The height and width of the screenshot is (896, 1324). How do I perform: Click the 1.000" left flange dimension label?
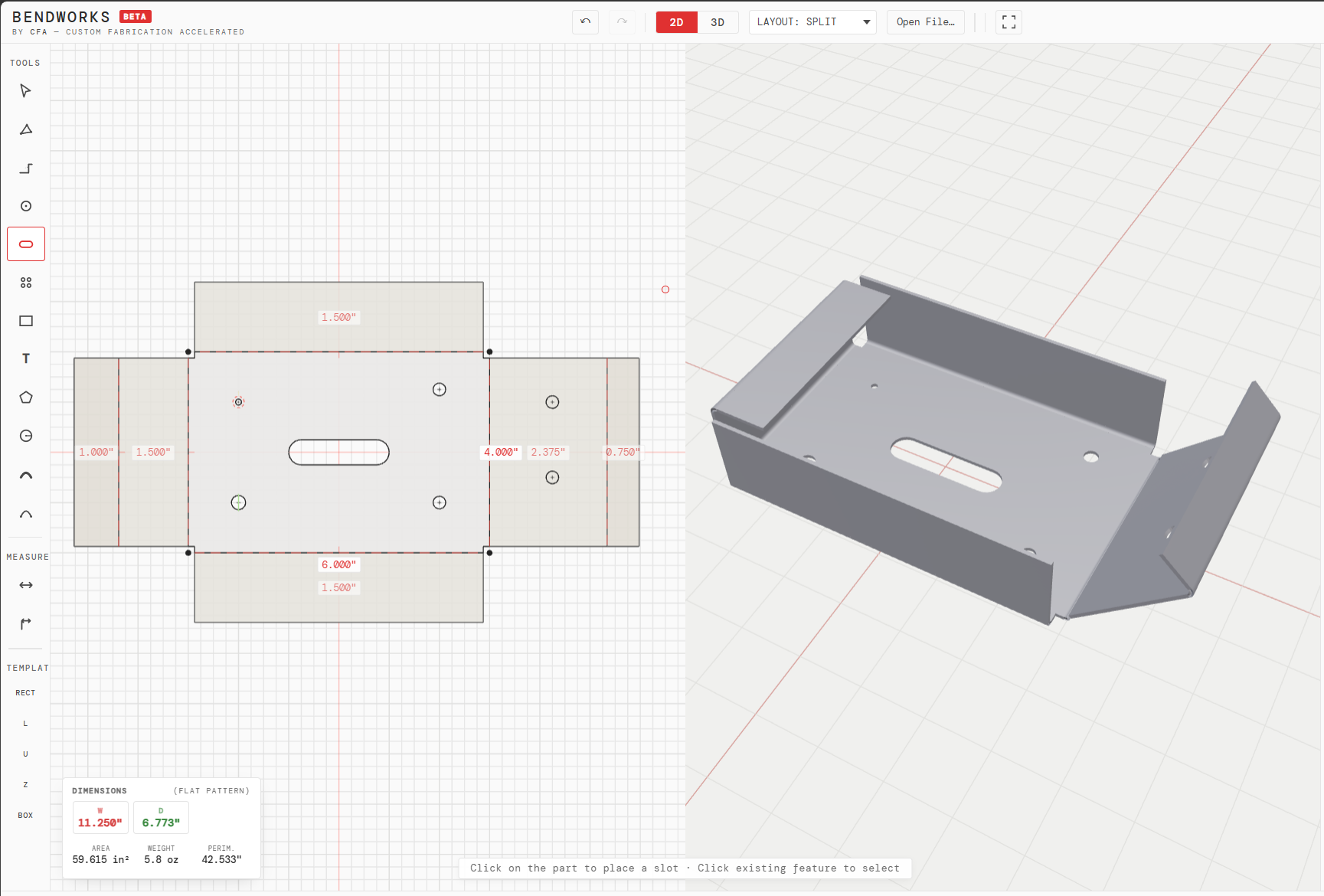tap(96, 453)
